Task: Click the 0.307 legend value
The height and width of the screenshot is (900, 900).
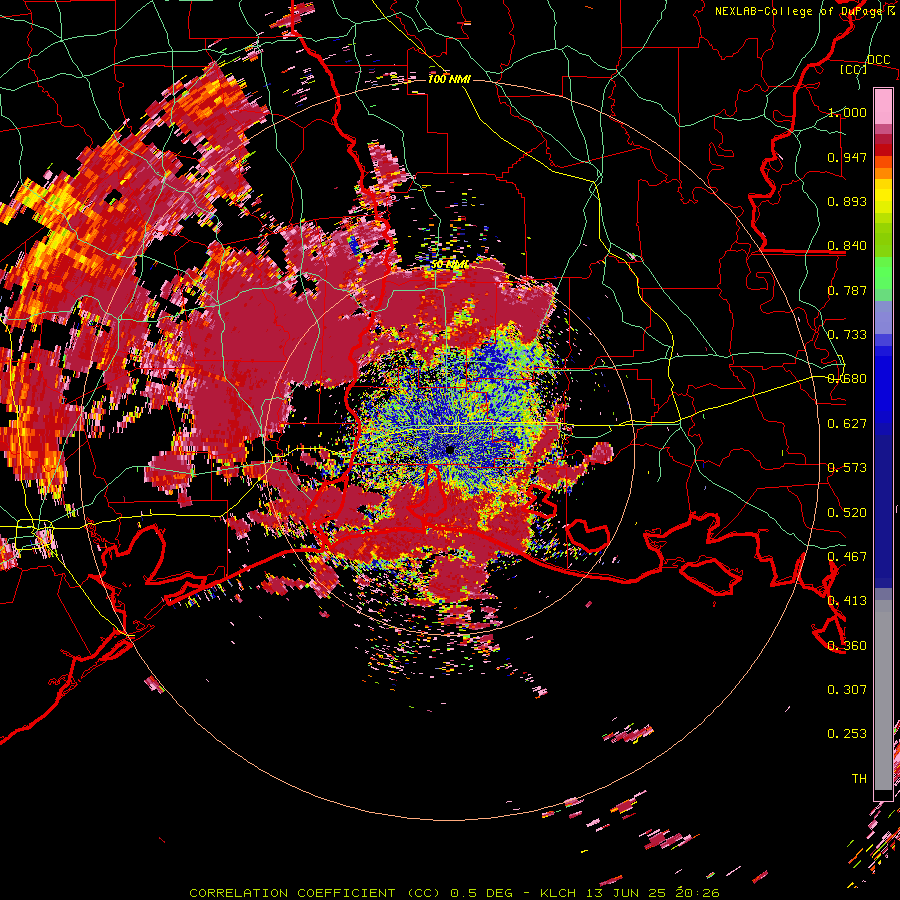Action: (847, 690)
